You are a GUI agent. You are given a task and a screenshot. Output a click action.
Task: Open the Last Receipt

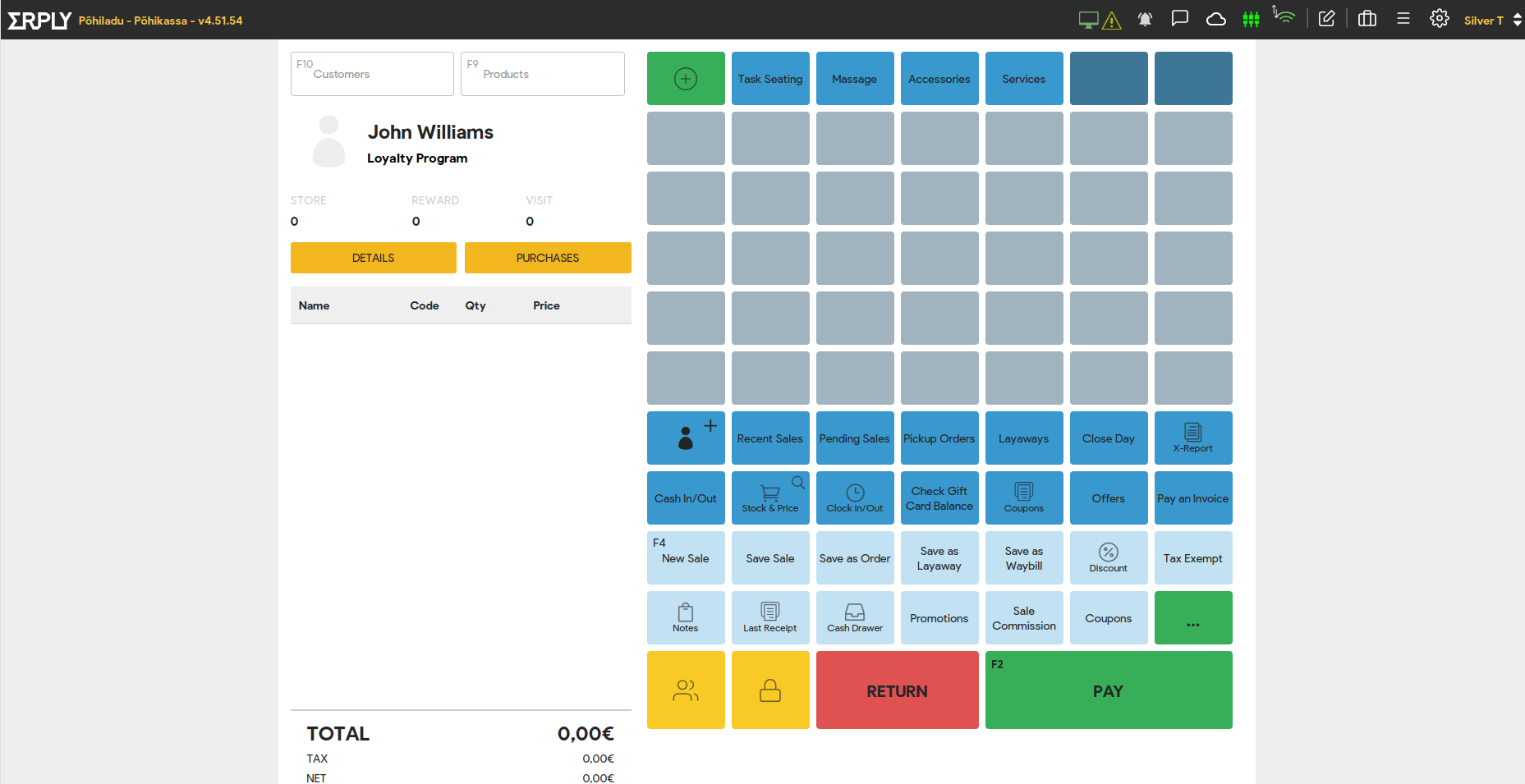pos(770,618)
